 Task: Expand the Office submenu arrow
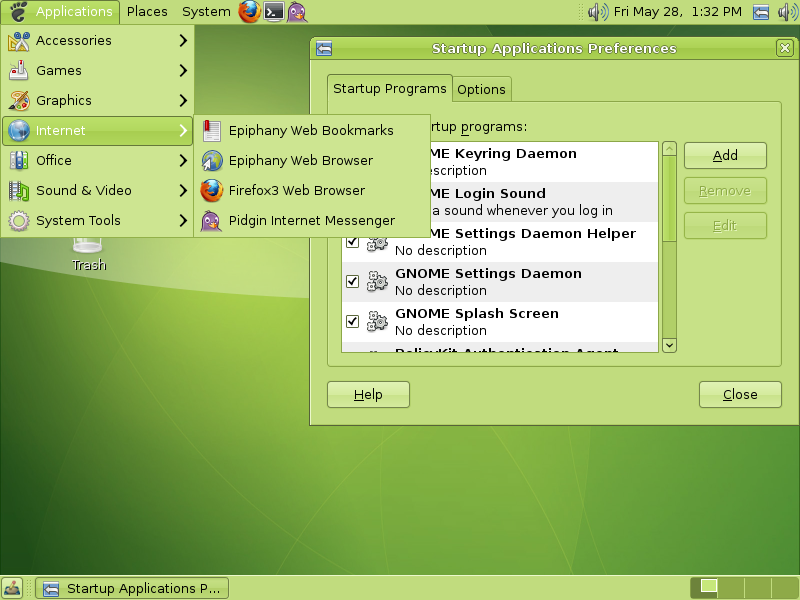pos(183,160)
